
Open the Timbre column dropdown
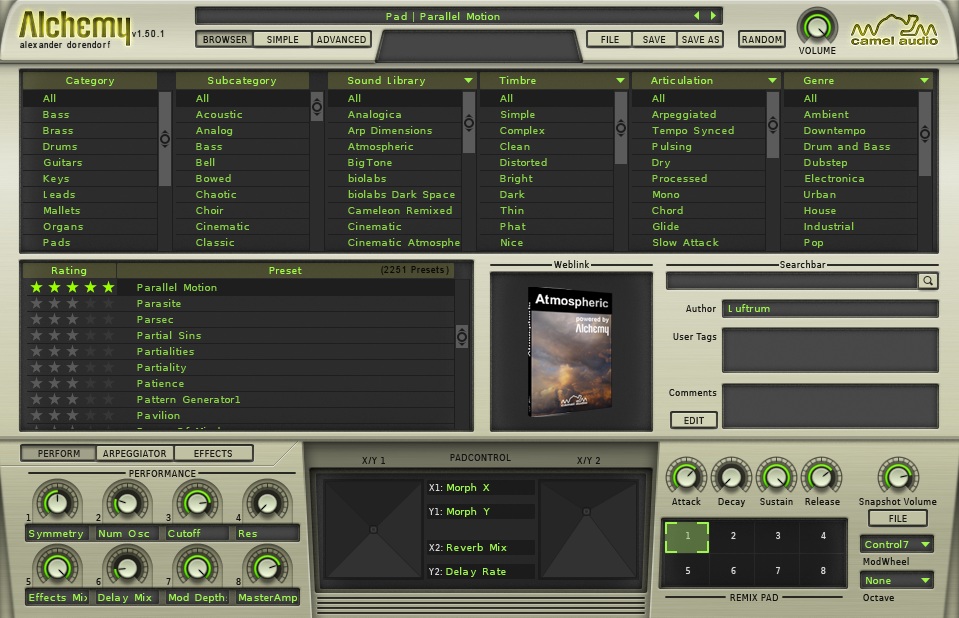pyautogui.click(x=620, y=81)
